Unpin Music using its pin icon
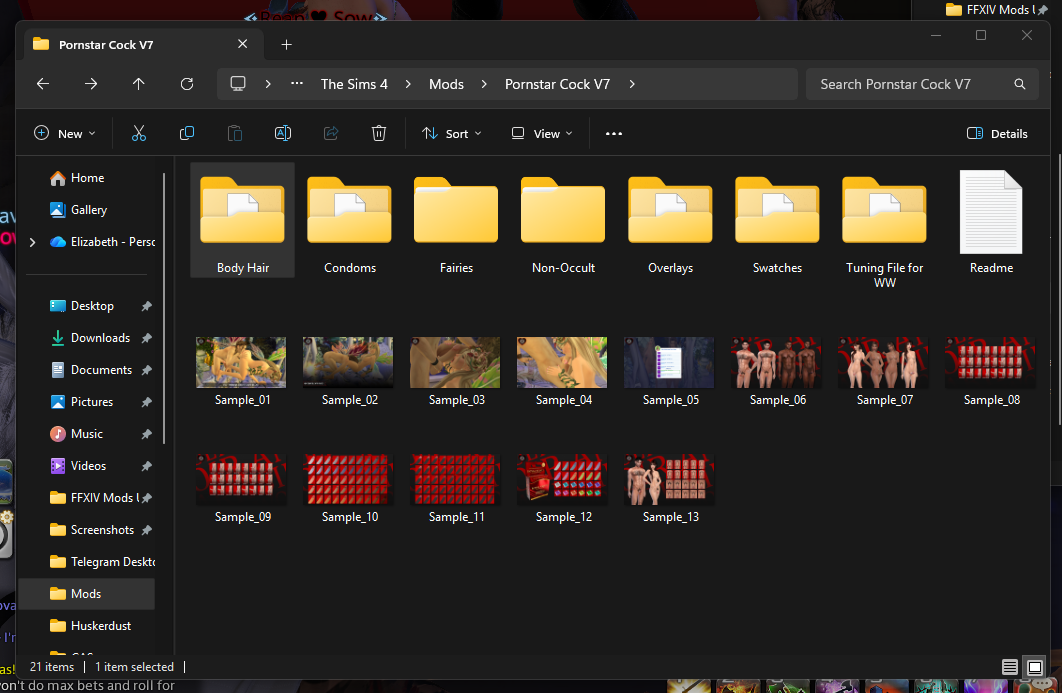Image resolution: width=1062 pixels, height=693 pixels. pyautogui.click(x=146, y=434)
